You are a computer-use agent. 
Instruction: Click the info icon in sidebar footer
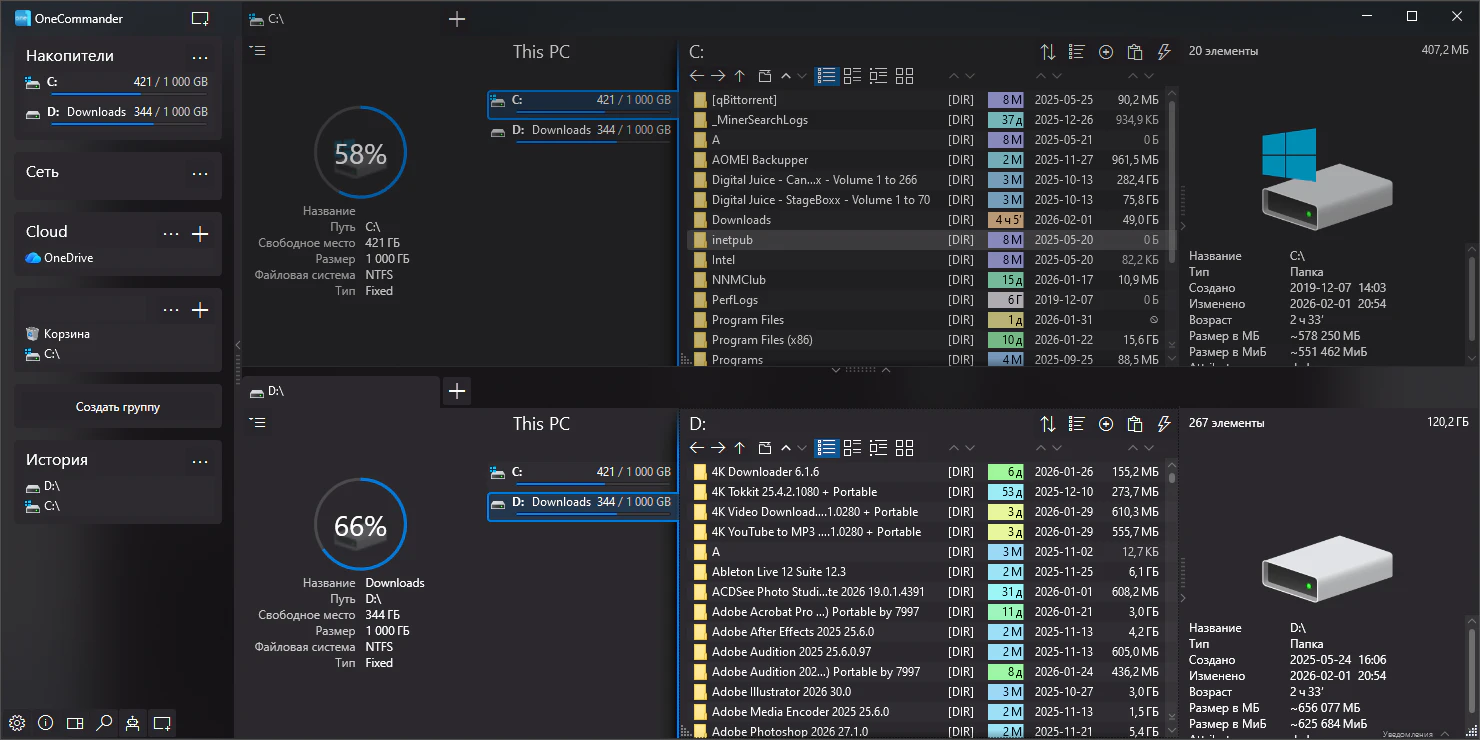click(x=45, y=723)
